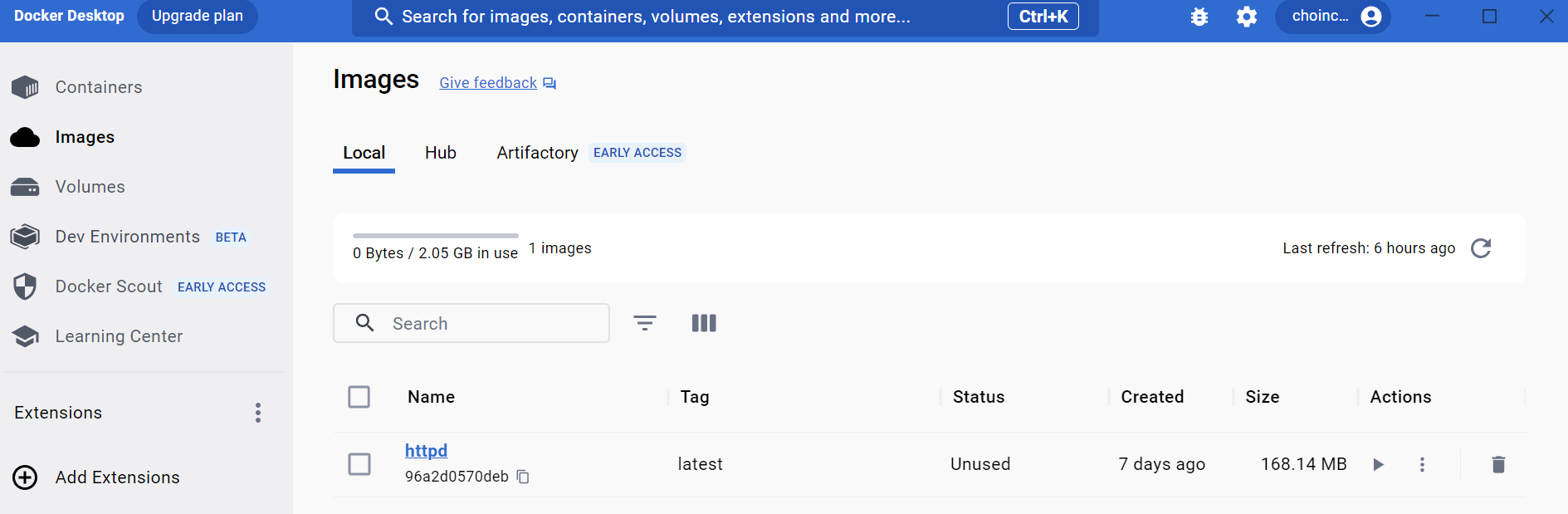Click the user account avatar icon
Viewport: 1568px width, 514px height.
click(1371, 17)
